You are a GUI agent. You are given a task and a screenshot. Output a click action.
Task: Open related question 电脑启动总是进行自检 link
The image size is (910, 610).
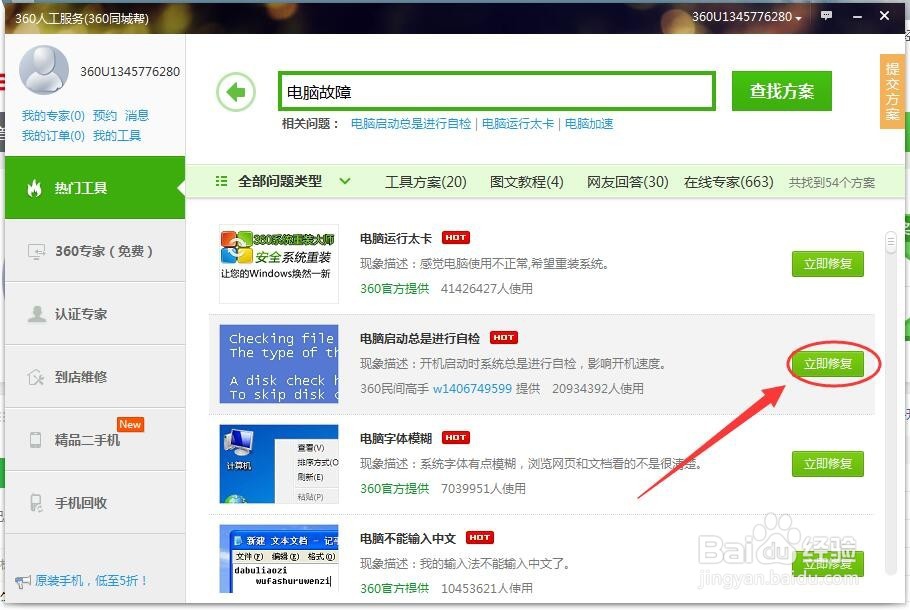pos(411,124)
